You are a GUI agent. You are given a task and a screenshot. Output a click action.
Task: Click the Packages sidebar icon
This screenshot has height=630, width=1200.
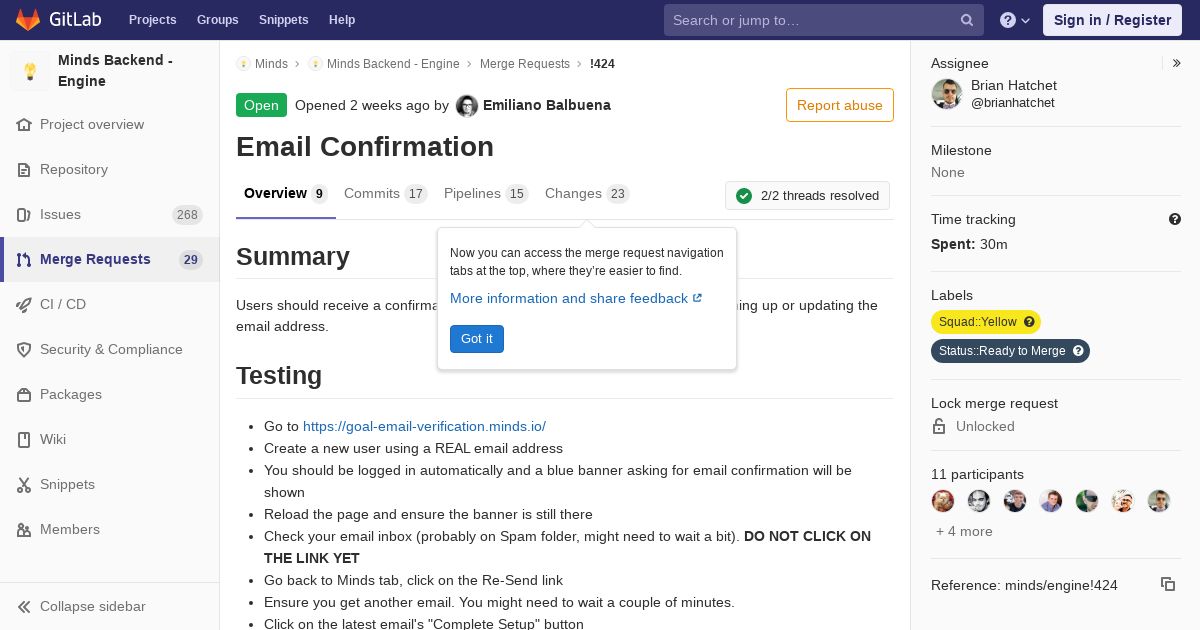pyautogui.click(x=24, y=395)
